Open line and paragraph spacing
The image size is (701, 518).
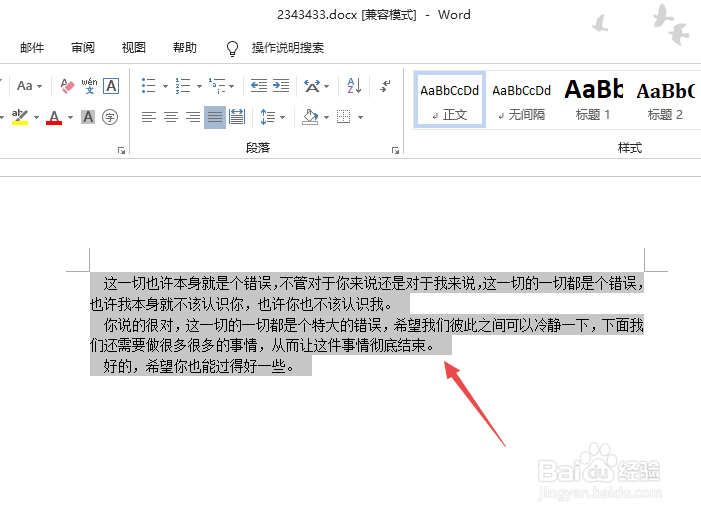[x=267, y=118]
